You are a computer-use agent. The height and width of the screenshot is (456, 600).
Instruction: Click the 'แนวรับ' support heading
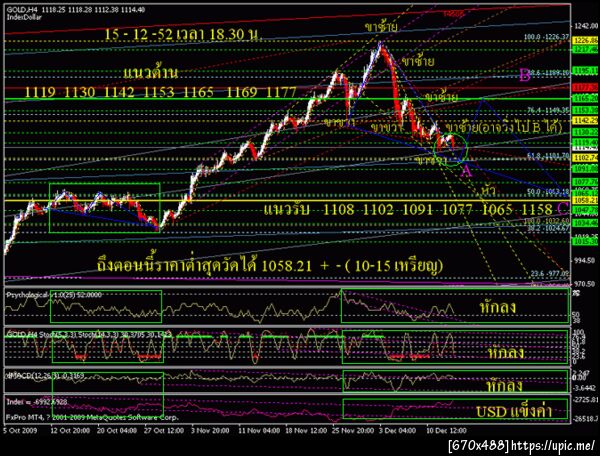click(287, 209)
